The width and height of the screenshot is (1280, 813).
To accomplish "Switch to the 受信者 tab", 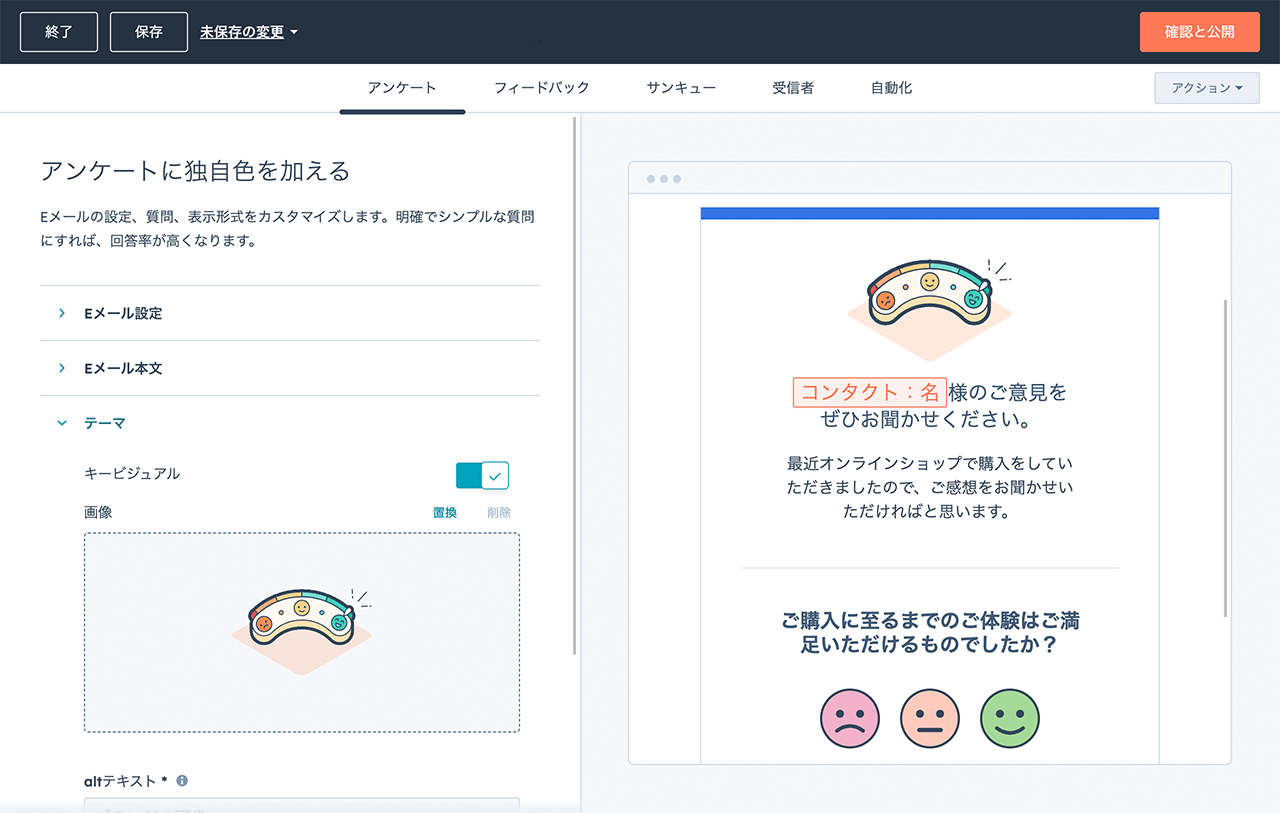I will [793, 88].
